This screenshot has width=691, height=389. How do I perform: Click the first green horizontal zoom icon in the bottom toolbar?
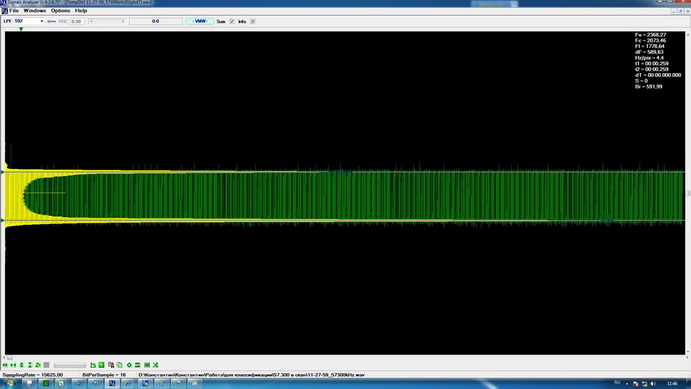pyautogui.click(x=5, y=365)
